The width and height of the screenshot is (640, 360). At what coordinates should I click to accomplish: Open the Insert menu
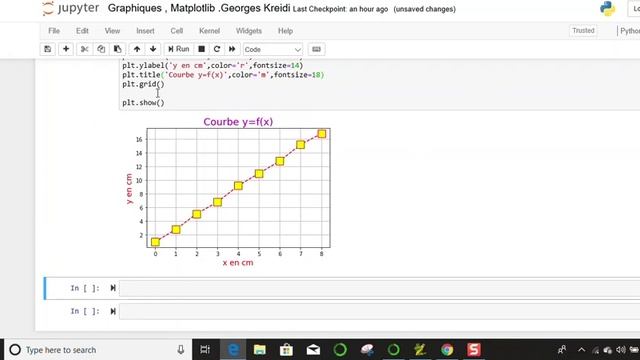pos(145,31)
